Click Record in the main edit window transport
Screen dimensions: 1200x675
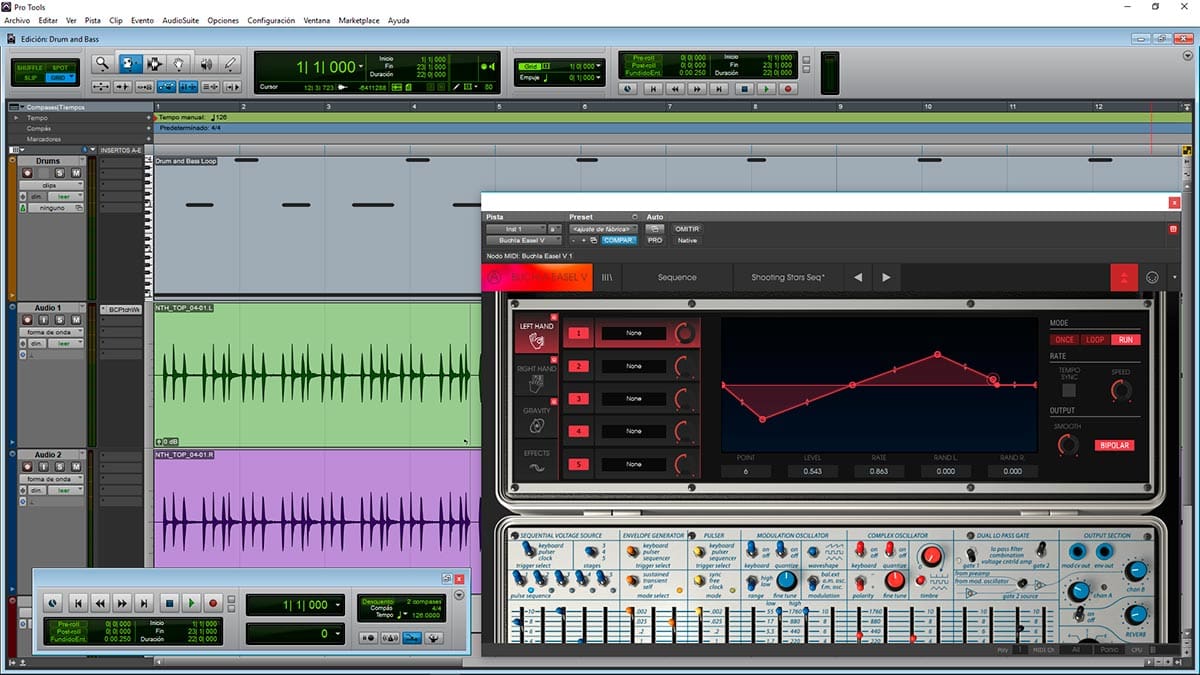788,88
